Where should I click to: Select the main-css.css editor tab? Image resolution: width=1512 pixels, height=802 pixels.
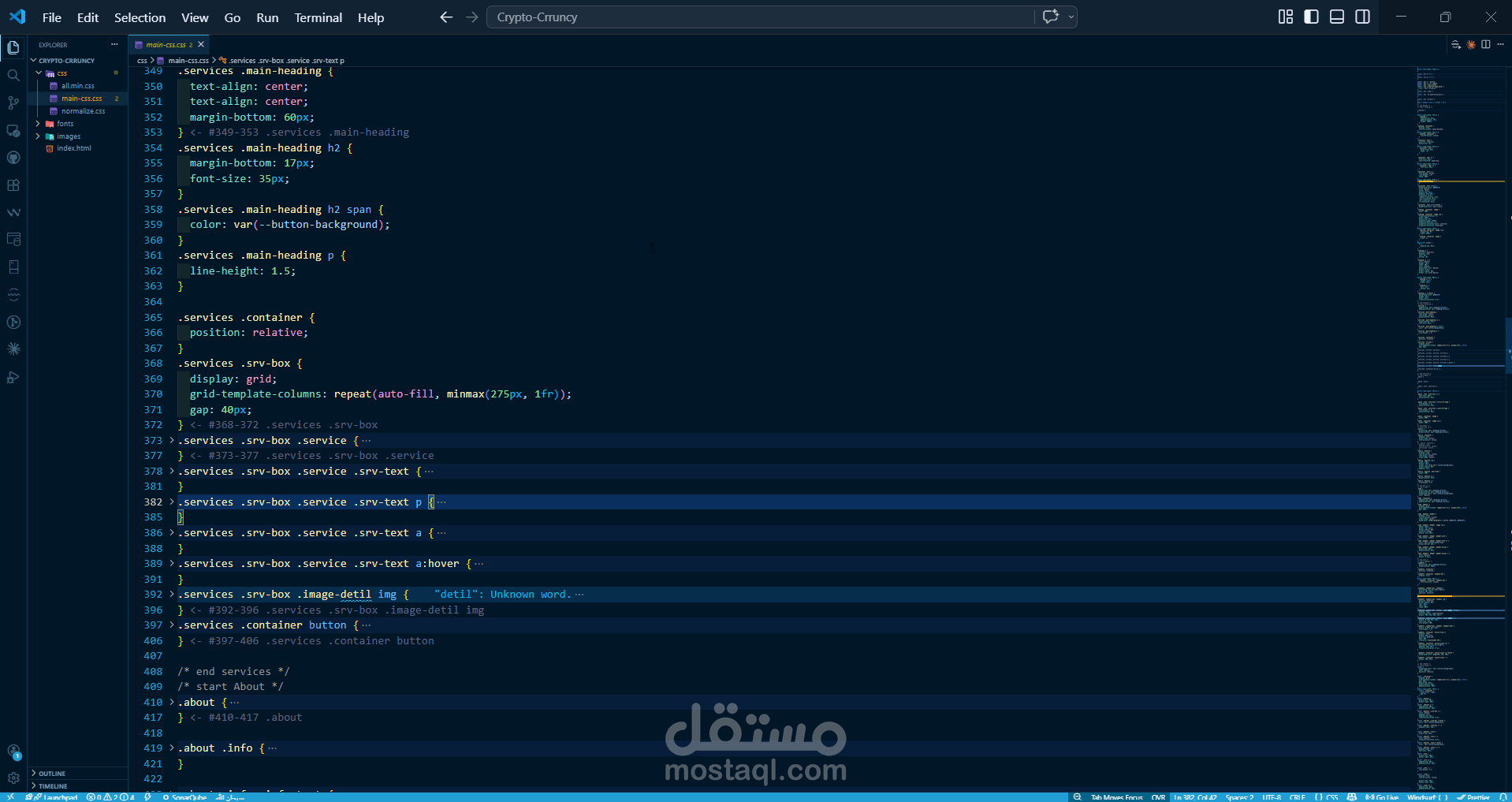(x=169, y=44)
